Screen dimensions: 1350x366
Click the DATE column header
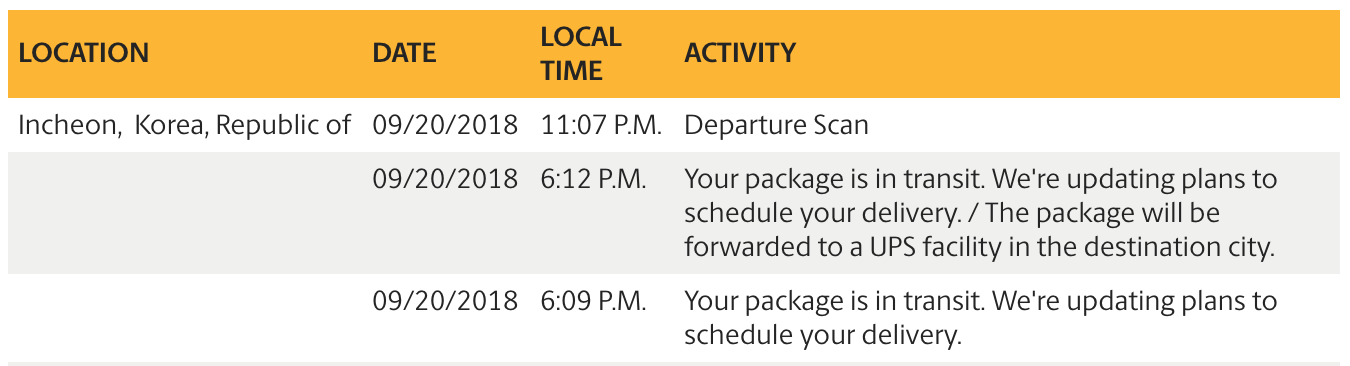tap(404, 53)
